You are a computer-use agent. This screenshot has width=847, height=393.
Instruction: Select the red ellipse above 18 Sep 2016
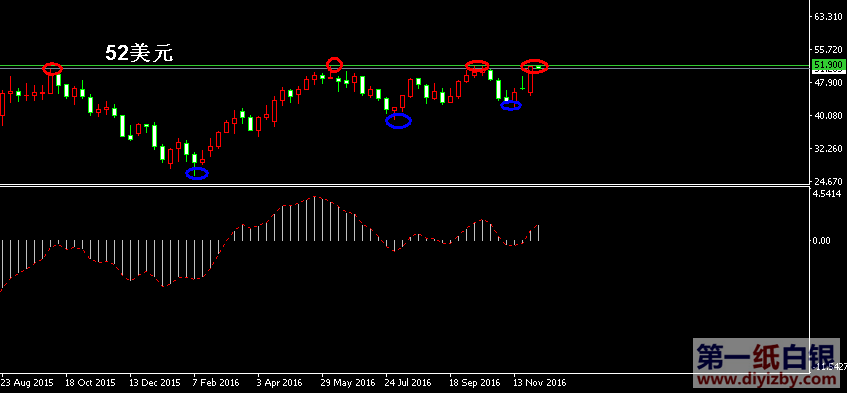[x=478, y=66]
